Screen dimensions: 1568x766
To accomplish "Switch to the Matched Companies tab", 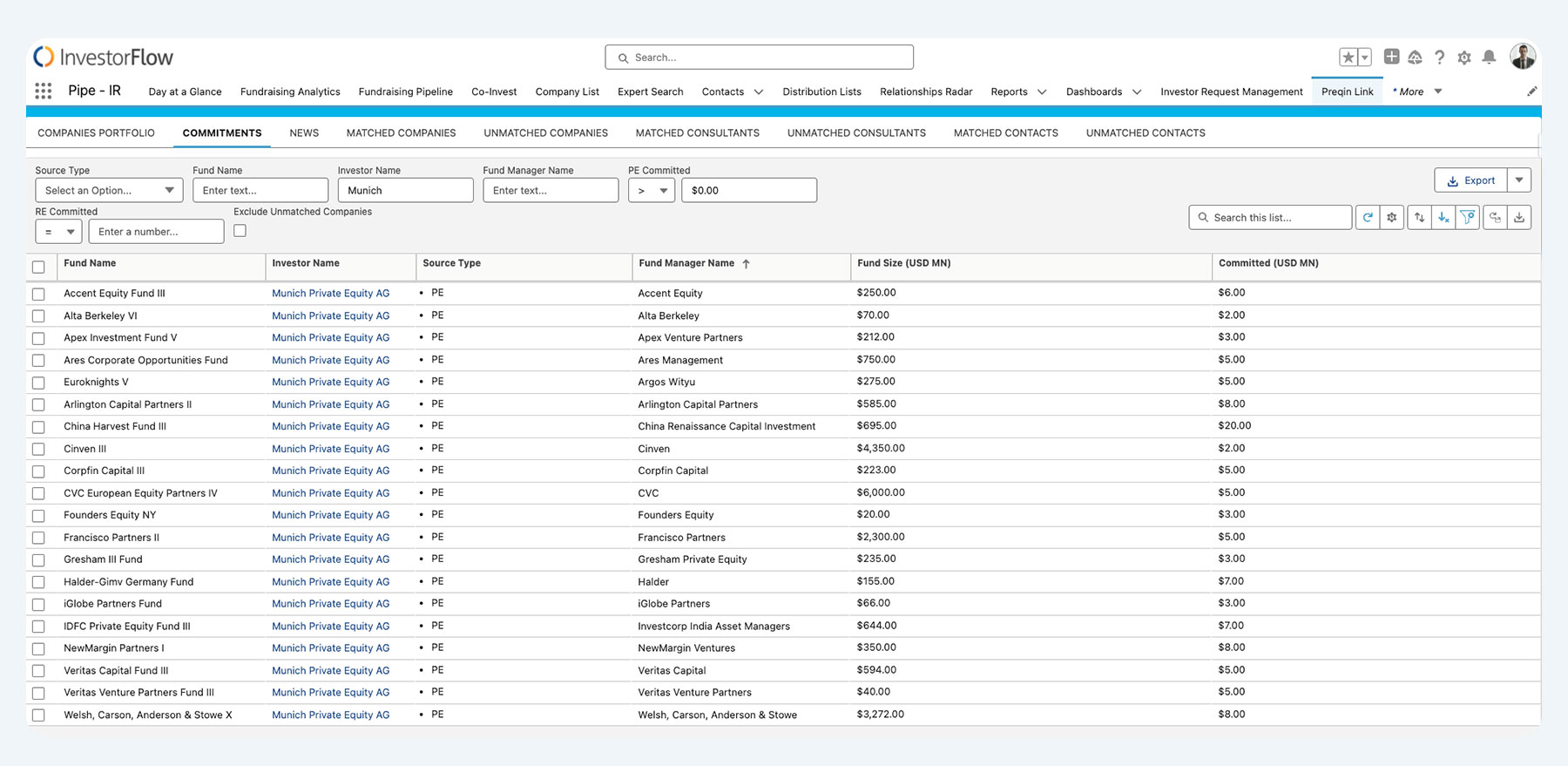I will [x=401, y=133].
